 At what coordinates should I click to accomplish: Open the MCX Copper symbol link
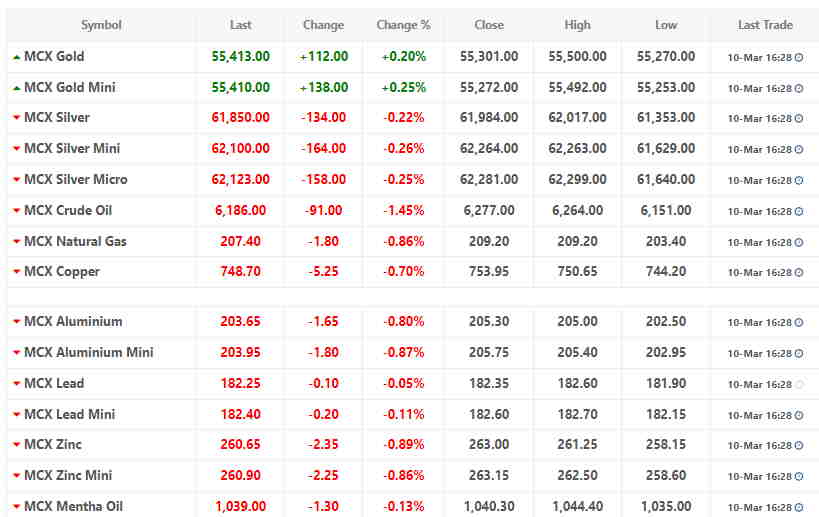[62, 272]
